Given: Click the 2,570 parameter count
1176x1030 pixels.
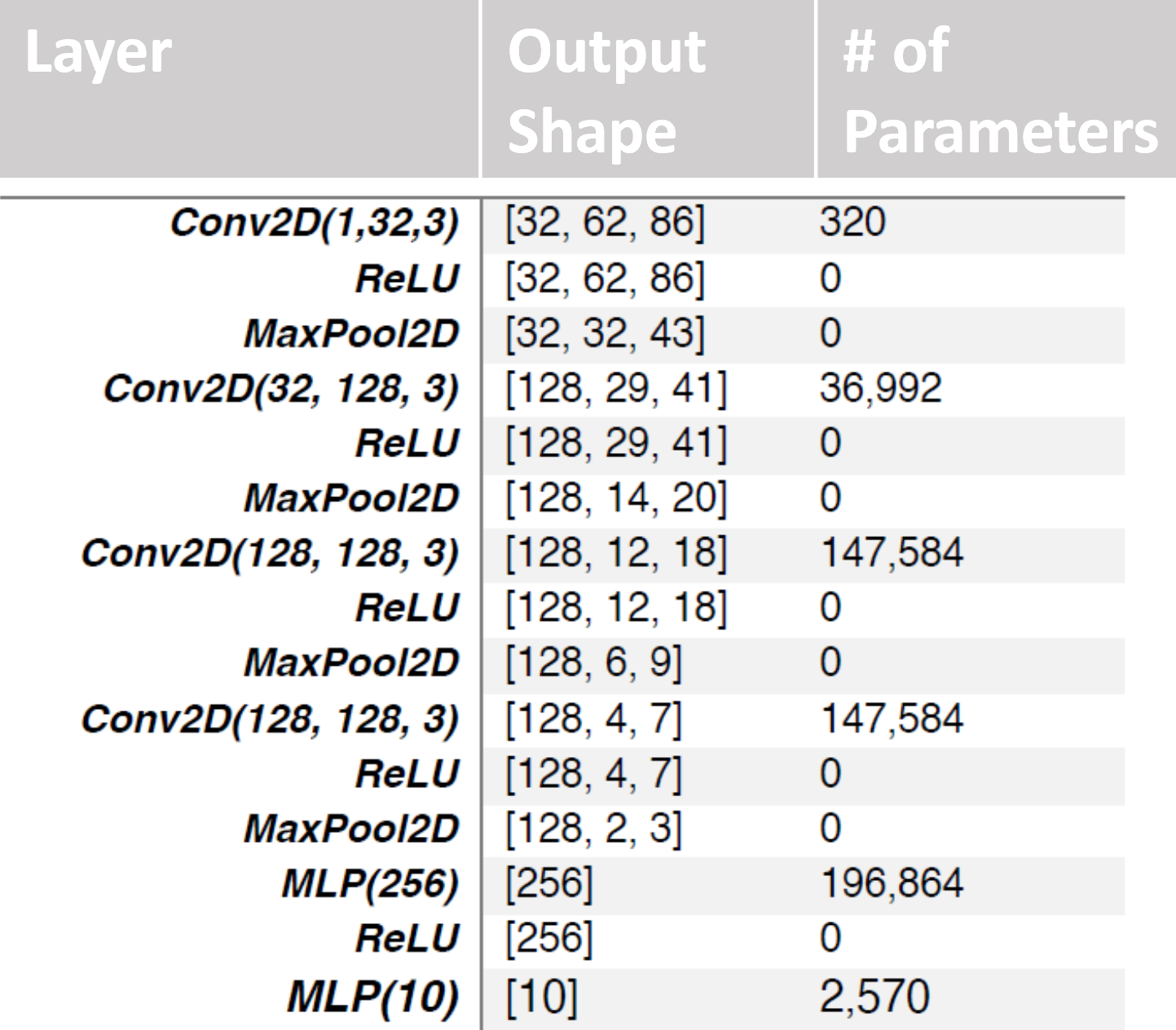Looking at the screenshot, I should click(874, 997).
